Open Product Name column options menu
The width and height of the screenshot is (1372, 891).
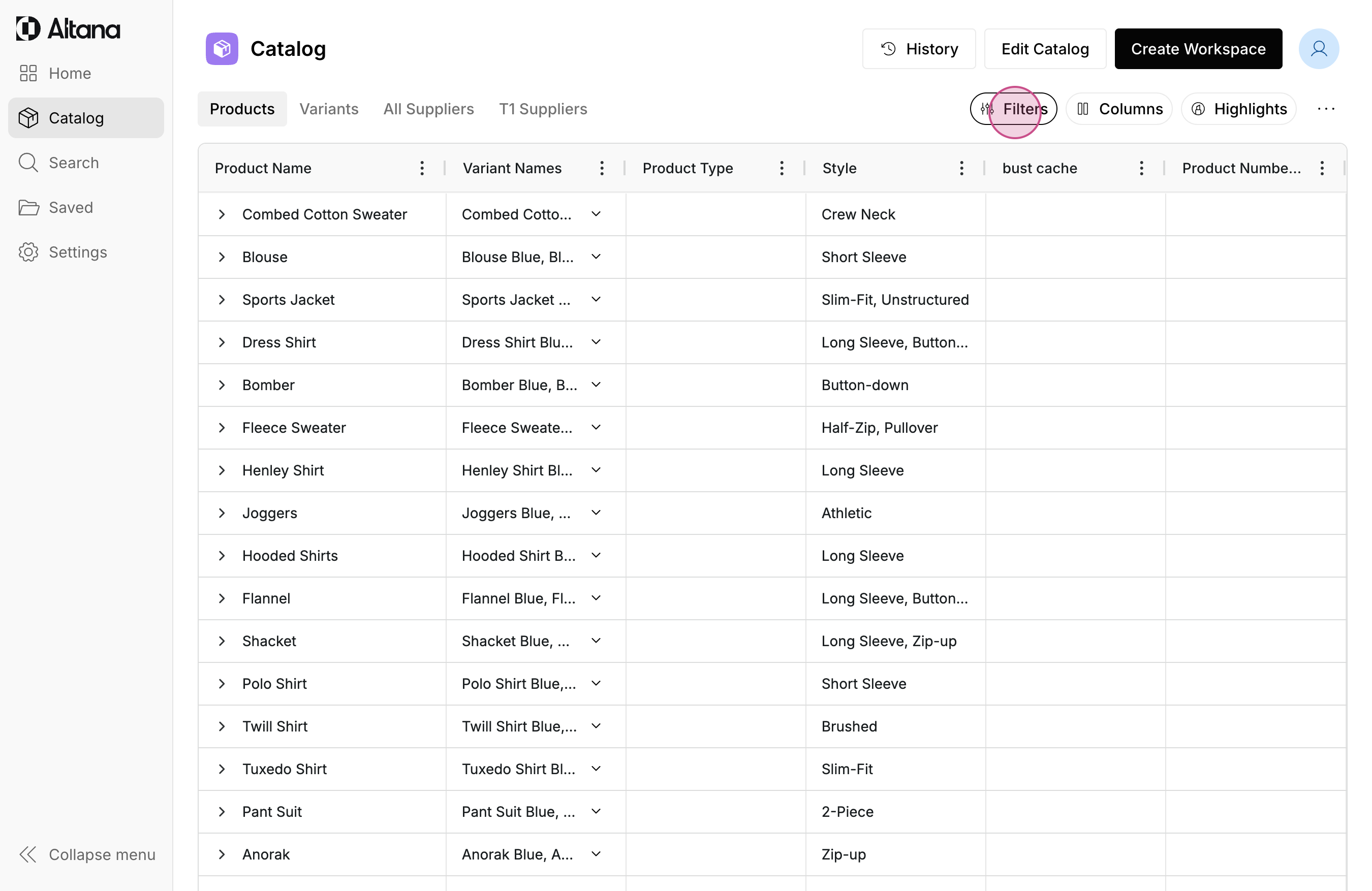[x=422, y=168]
